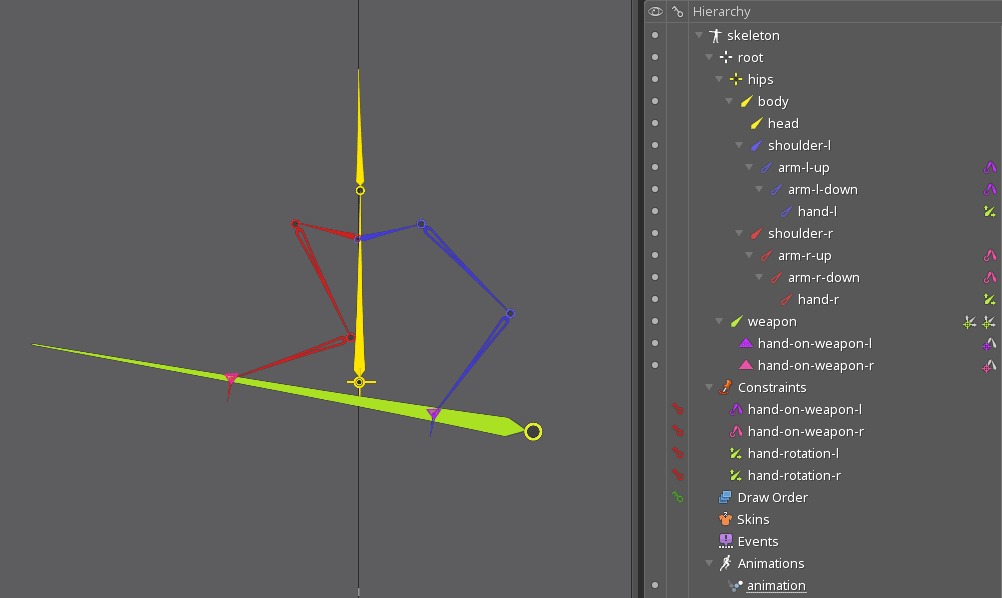
Task: Collapse the Constraints node
Action: (709, 387)
